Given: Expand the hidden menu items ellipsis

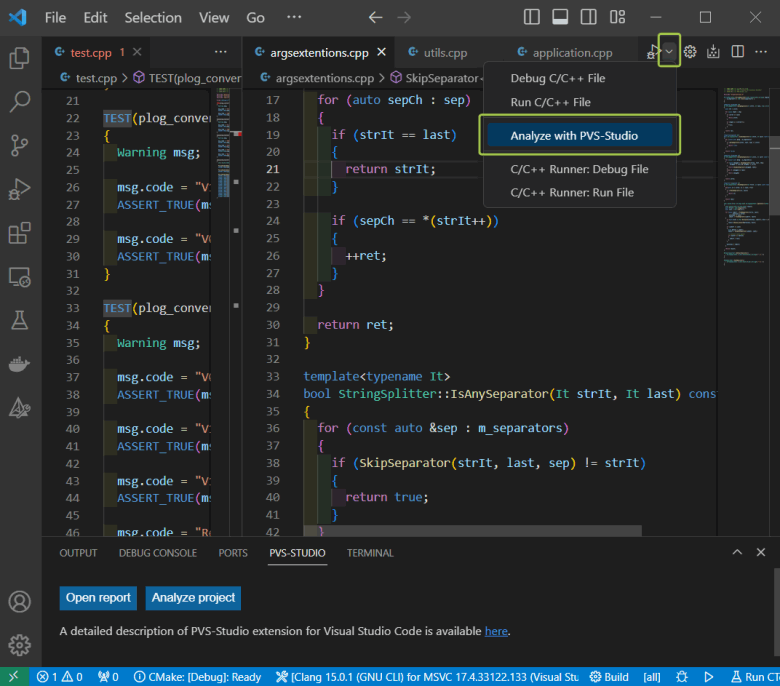Looking at the screenshot, I should pyautogui.click(x=293, y=17).
